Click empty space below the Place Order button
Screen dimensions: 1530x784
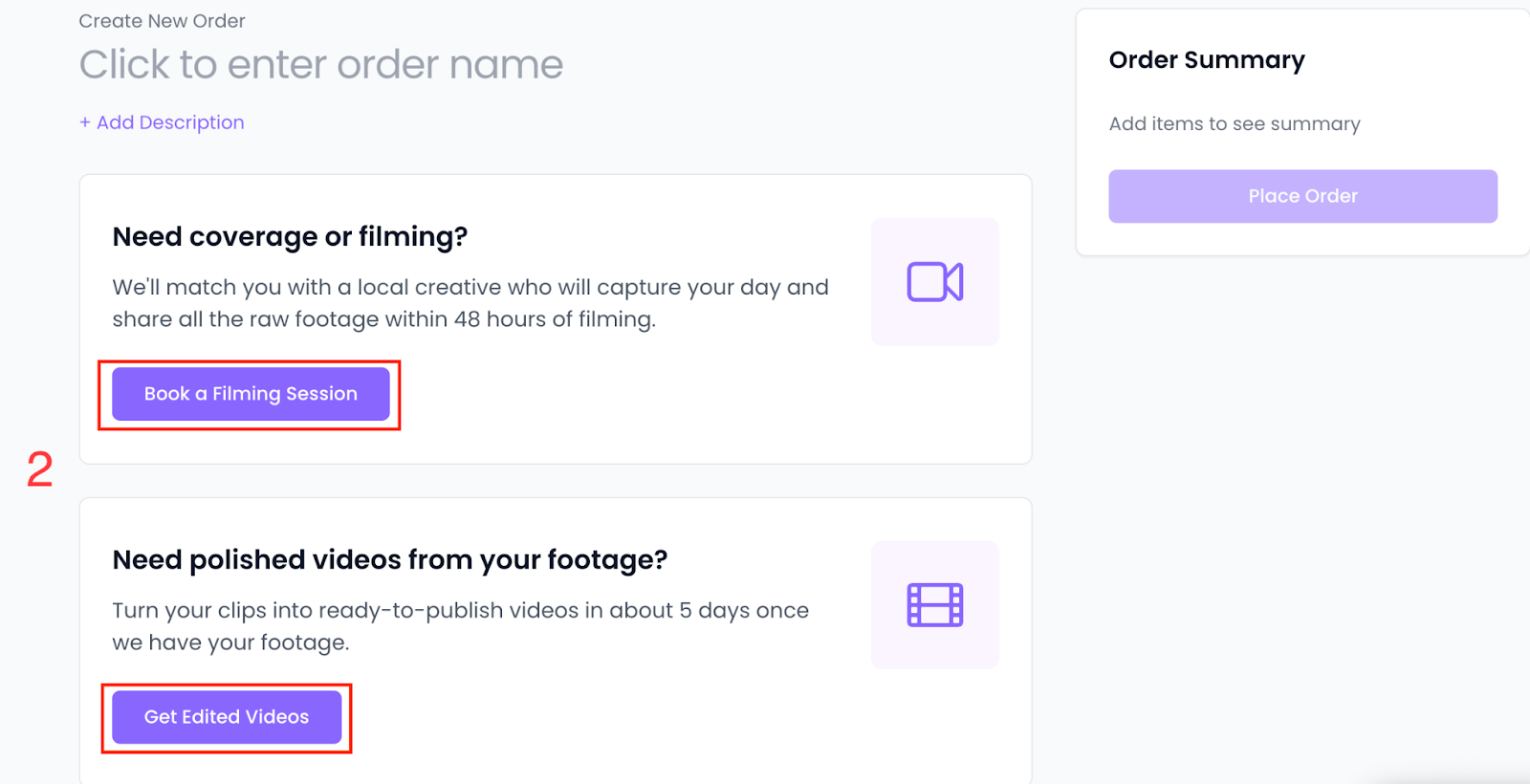[x=1302, y=239]
